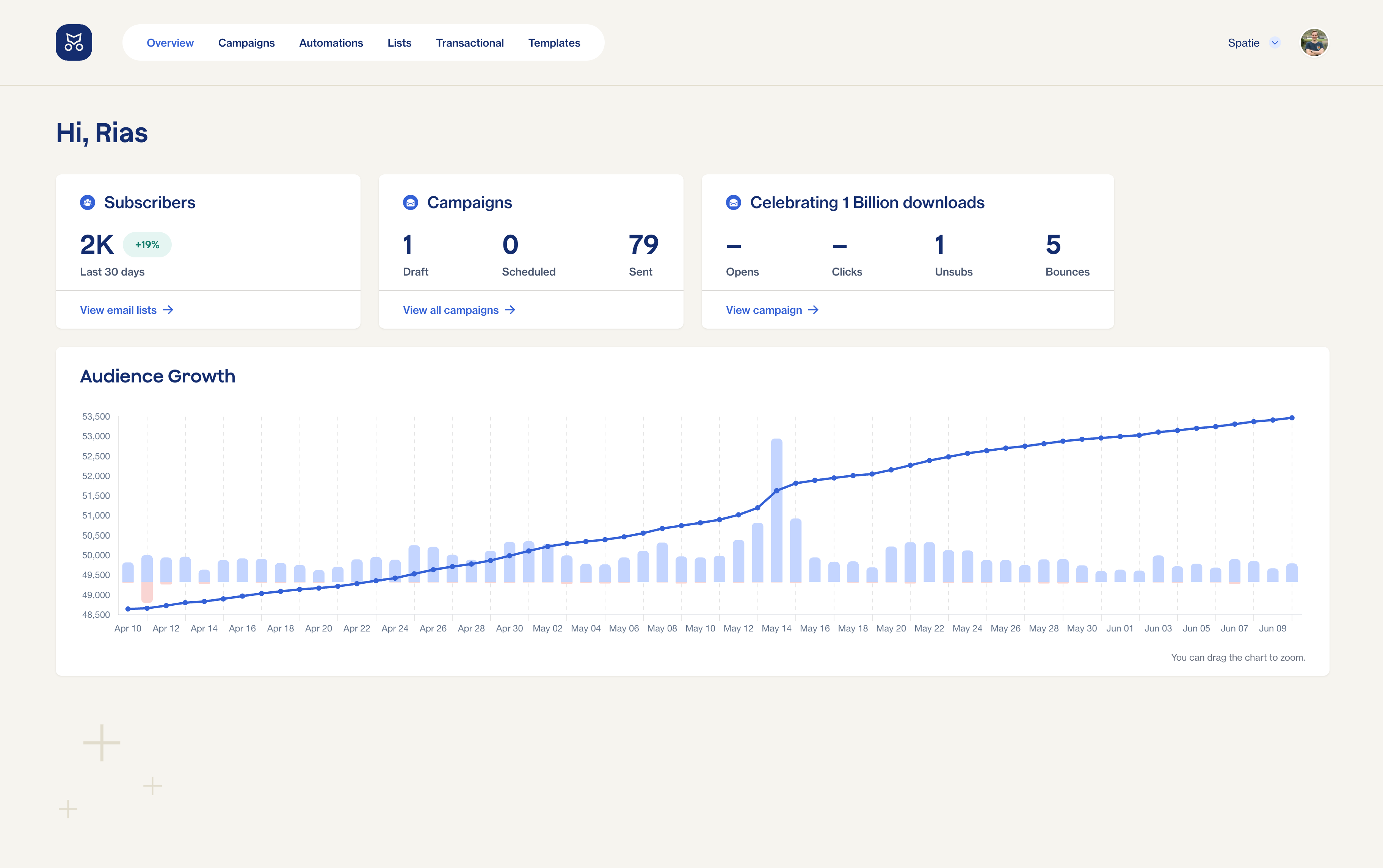Click the Last 30 days label
The height and width of the screenshot is (868, 1383).
(x=112, y=272)
